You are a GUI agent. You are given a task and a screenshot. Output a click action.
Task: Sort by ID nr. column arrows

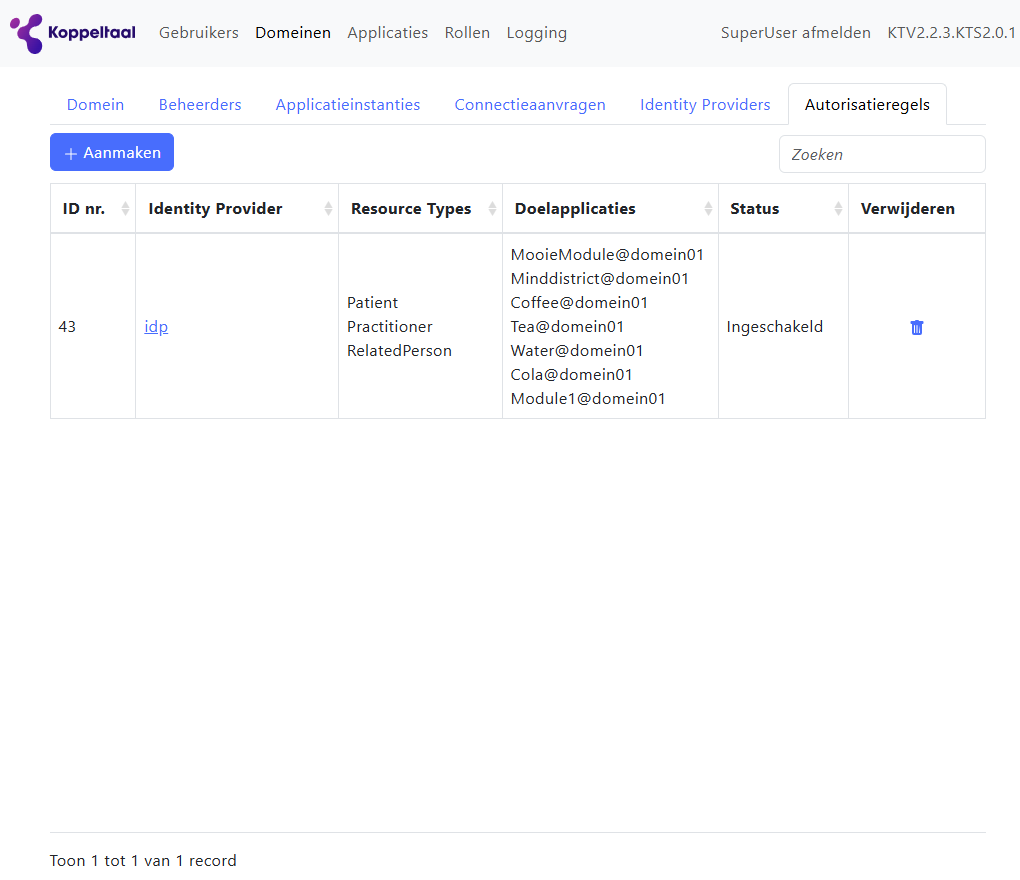tap(125, 209)
